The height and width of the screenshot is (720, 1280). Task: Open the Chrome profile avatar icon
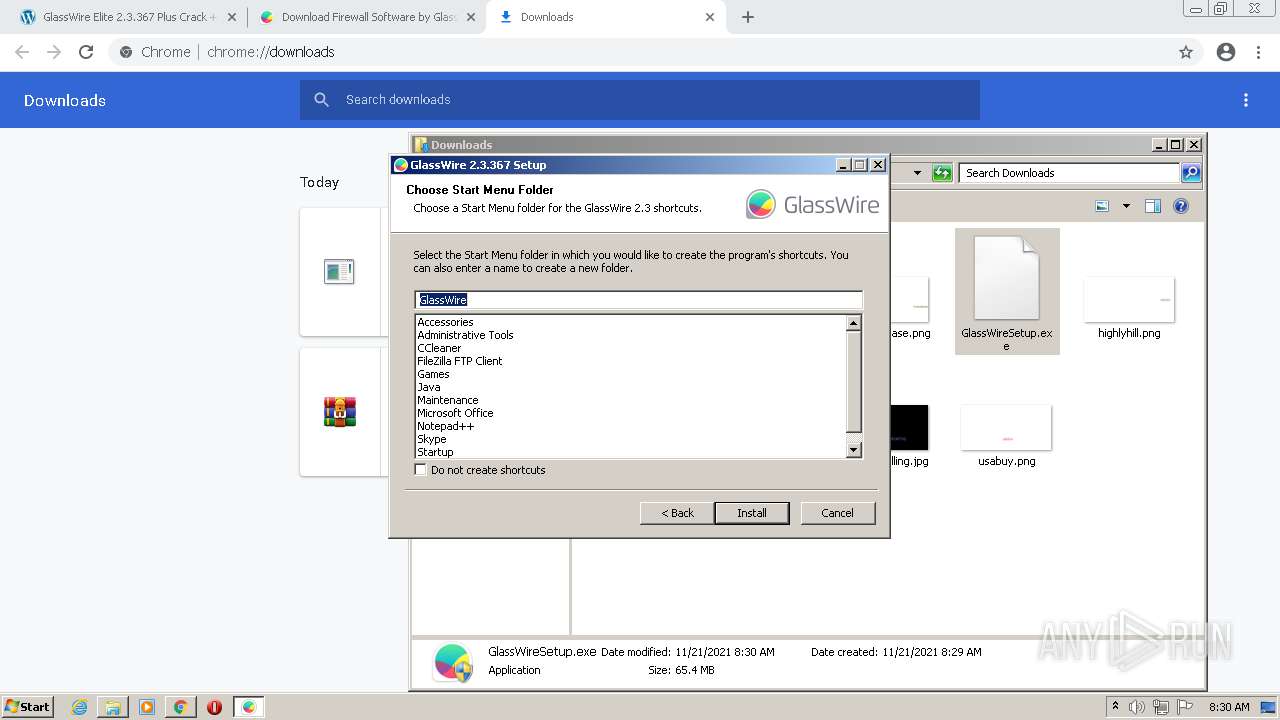[1226, 52]
